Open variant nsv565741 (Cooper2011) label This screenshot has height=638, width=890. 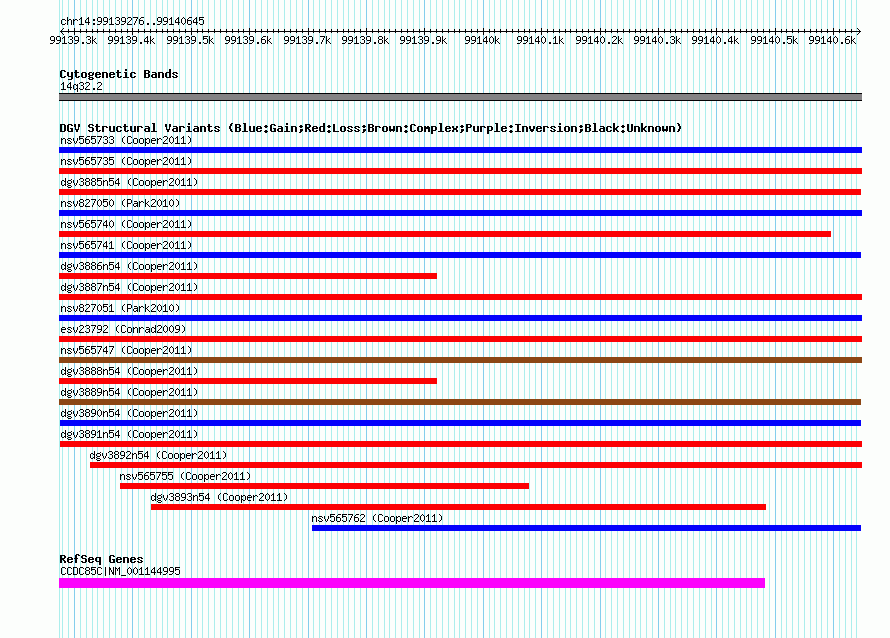(126, 245)
